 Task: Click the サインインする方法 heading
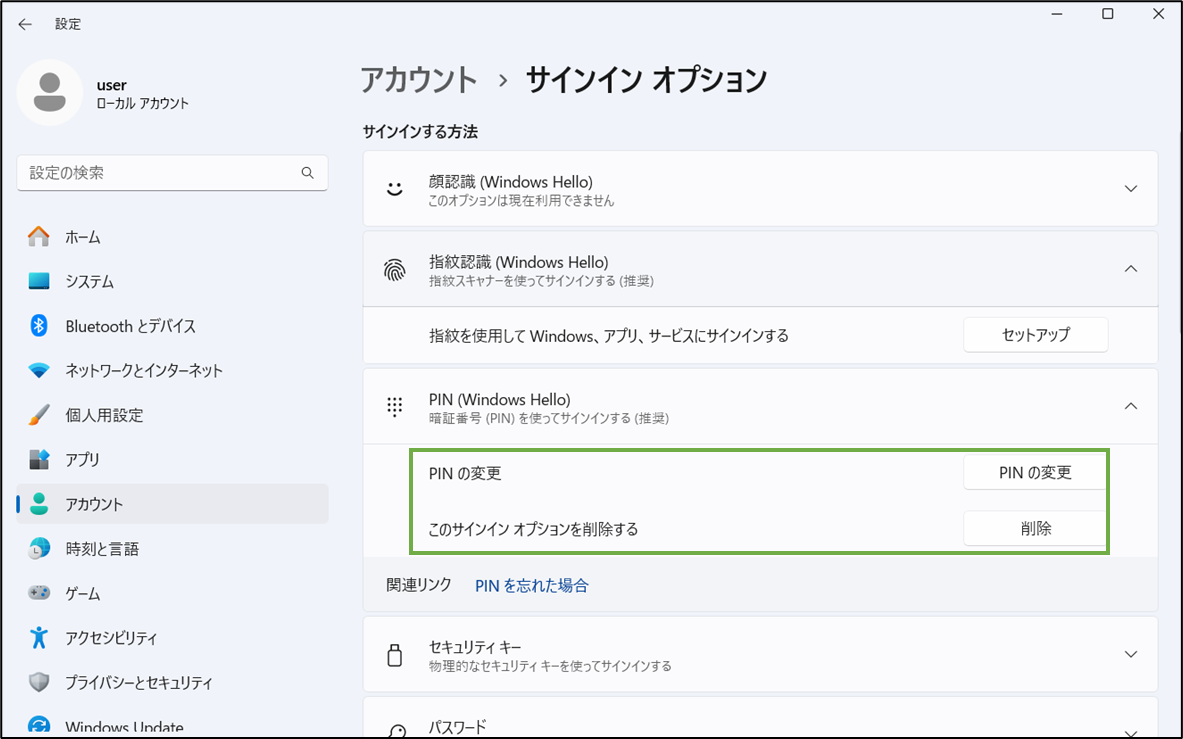(420, 132)
